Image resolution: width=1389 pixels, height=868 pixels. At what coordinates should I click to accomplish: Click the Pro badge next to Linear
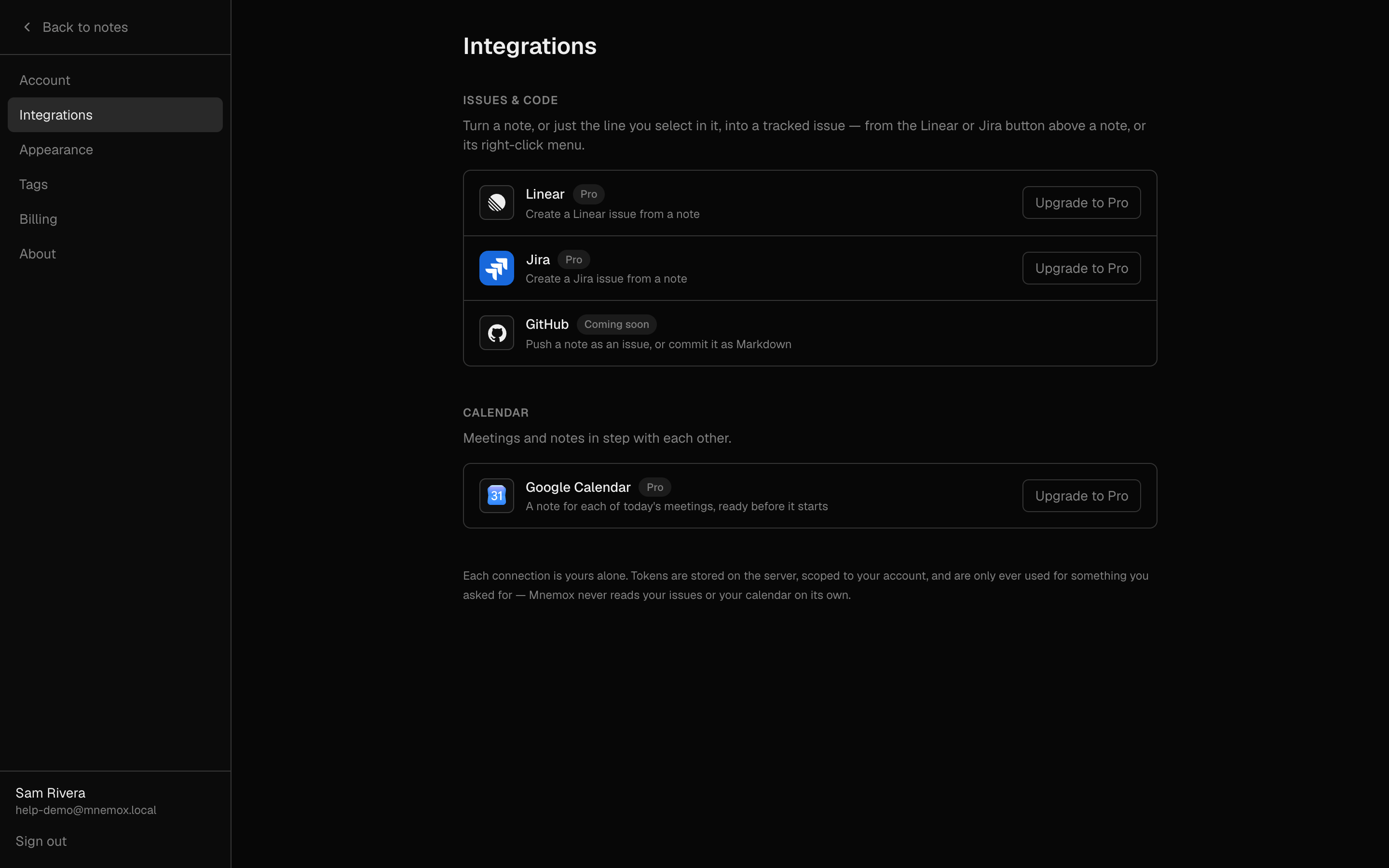pyautogui.click(x=588, y=194)
